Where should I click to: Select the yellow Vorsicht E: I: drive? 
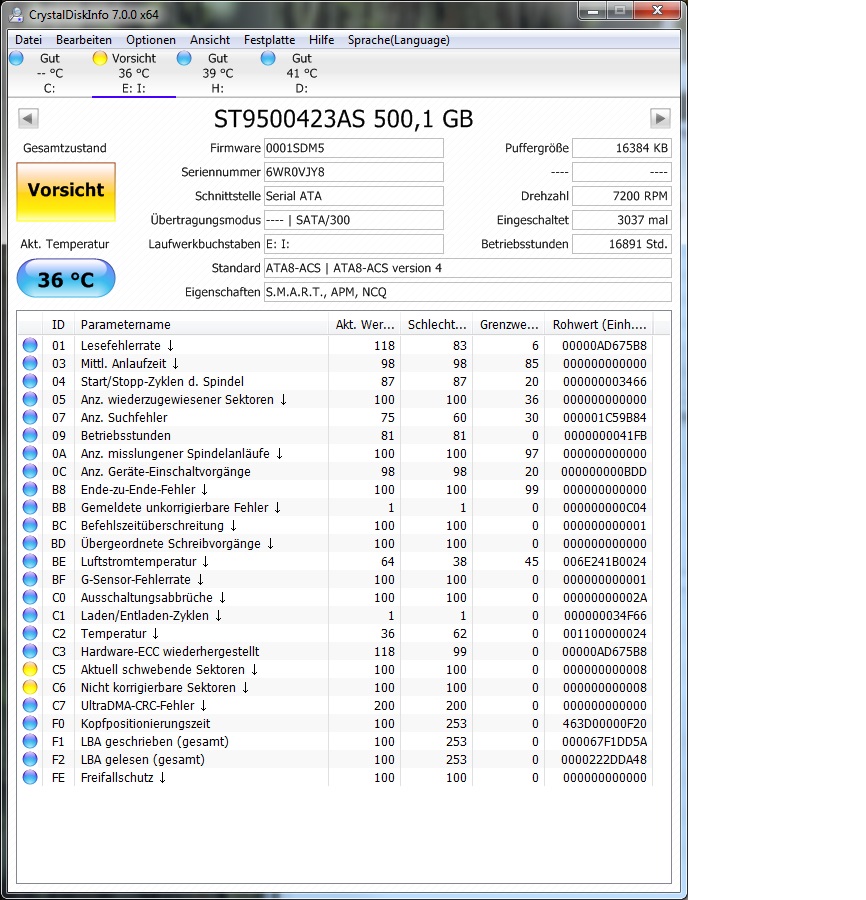(134, 73)
